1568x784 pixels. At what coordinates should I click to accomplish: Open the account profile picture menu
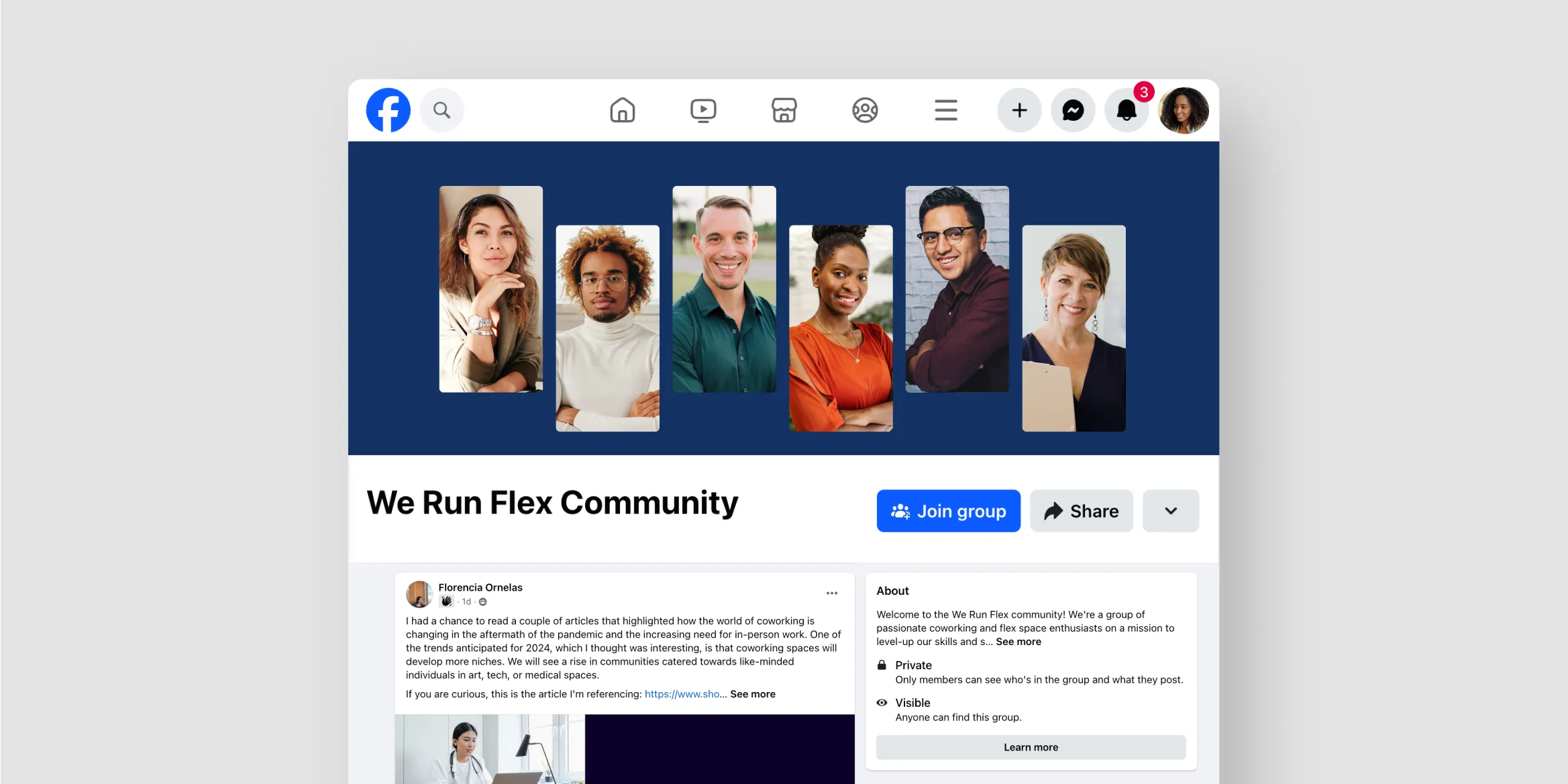pos(1184,110)
